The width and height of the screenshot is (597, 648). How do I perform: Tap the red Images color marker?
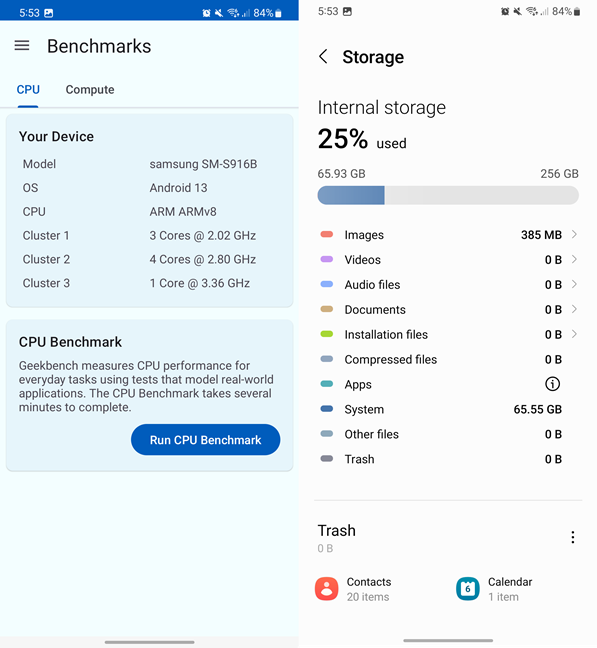pyautogui.click(x=327, y=235)
